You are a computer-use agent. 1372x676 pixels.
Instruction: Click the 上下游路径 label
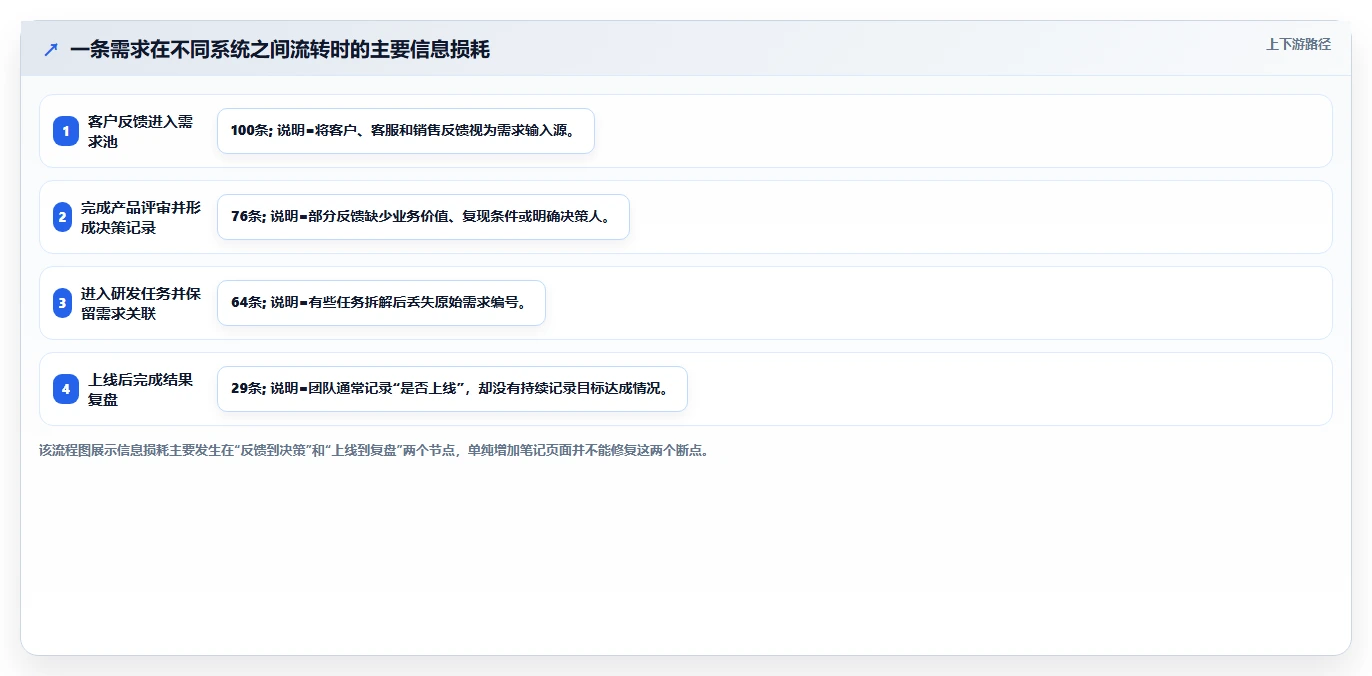click(x=1298, y=44)
